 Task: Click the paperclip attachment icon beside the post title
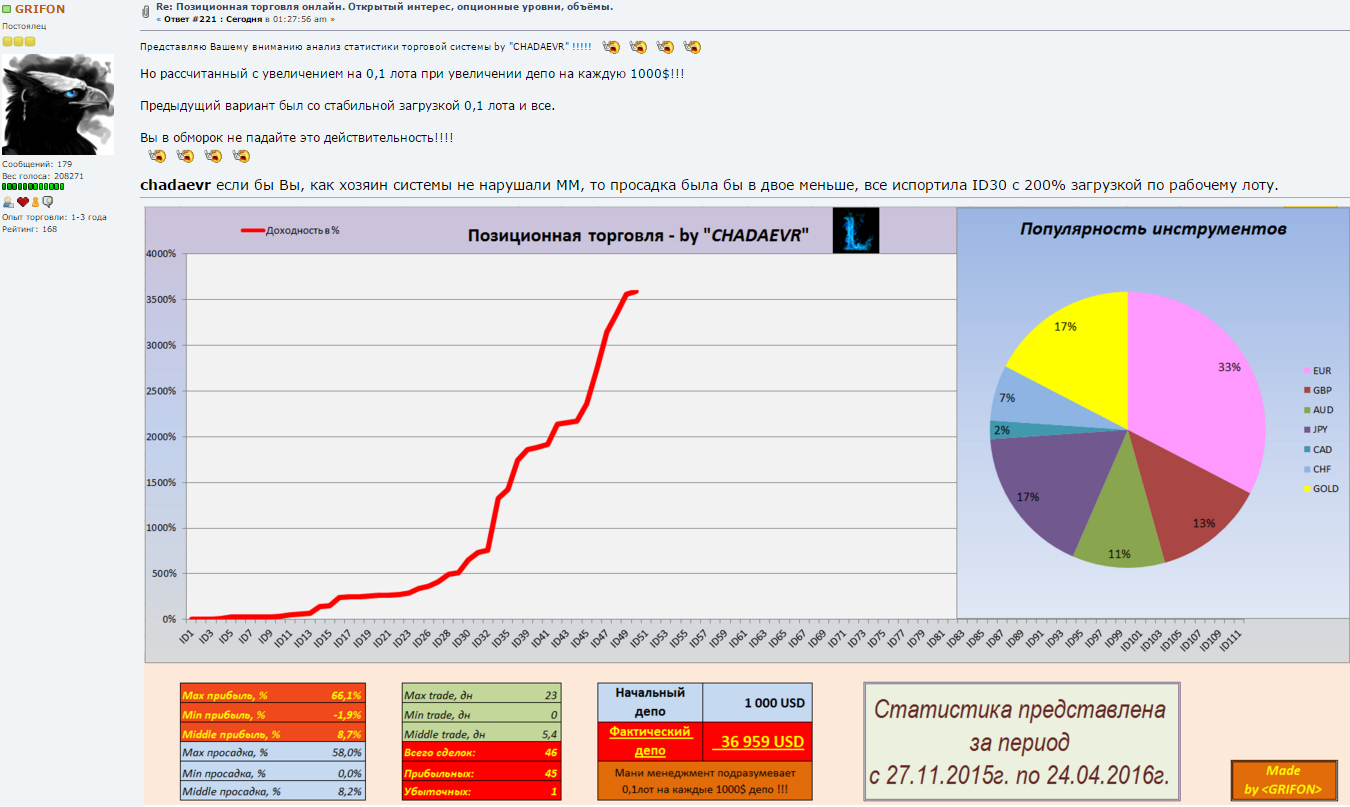tap(147, 11)
